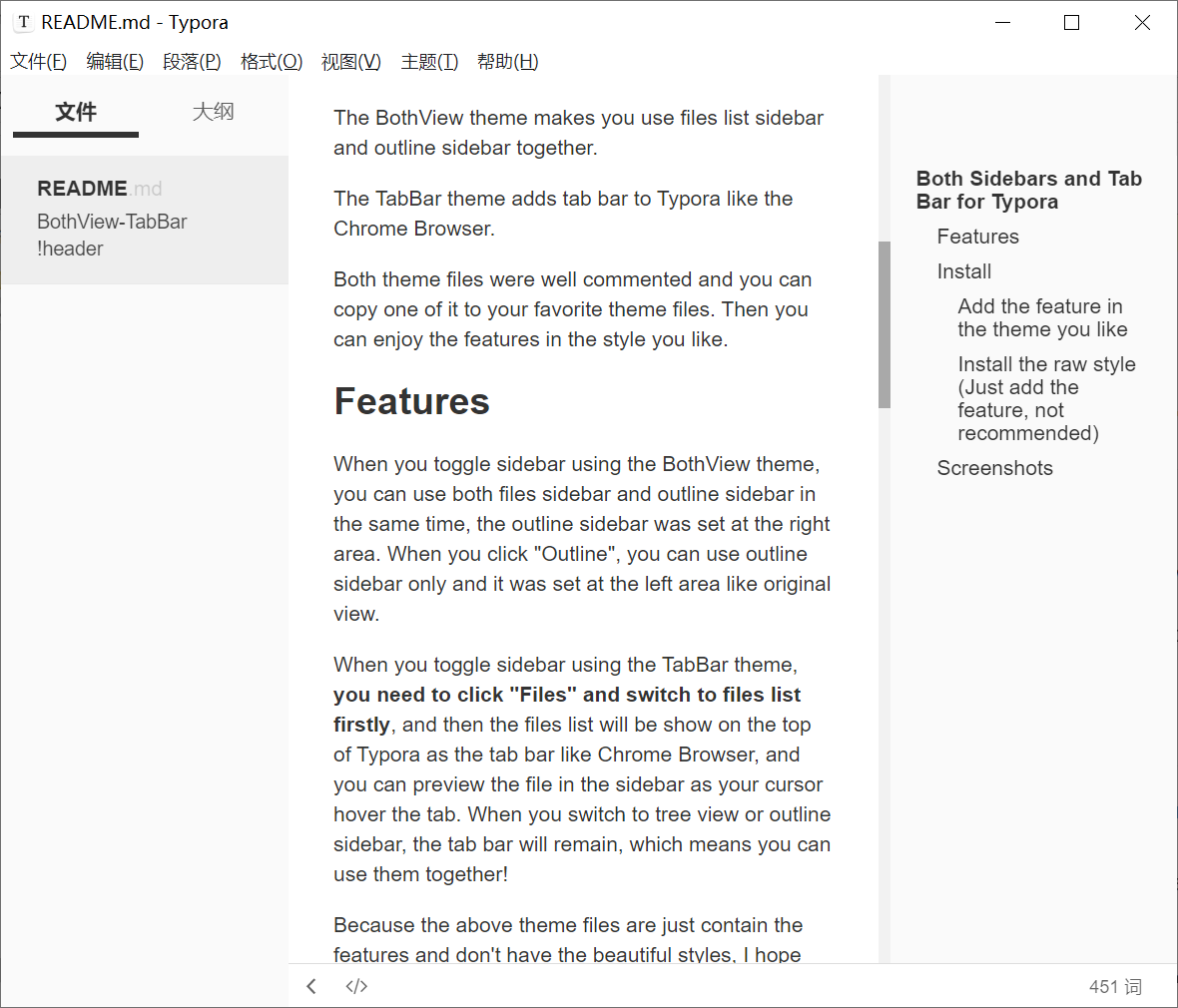Open the 格式(O) menu
The image size is (1178, 1008).
pyautogui.click(x=272, y=62)
